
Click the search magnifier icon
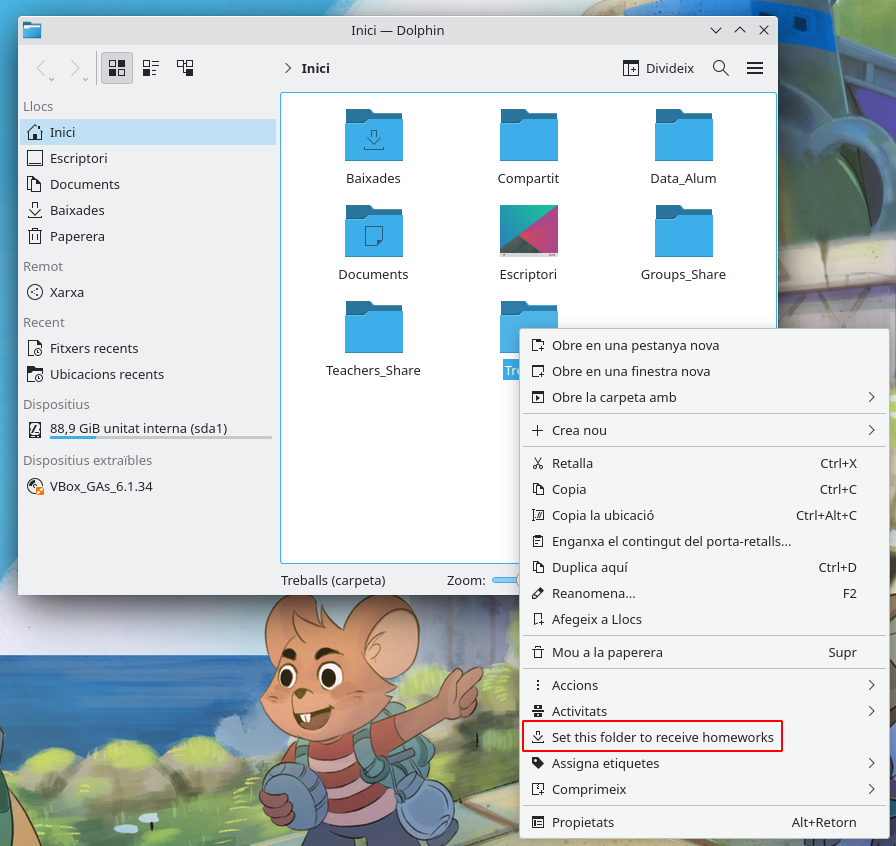click(x=720, y=68)
